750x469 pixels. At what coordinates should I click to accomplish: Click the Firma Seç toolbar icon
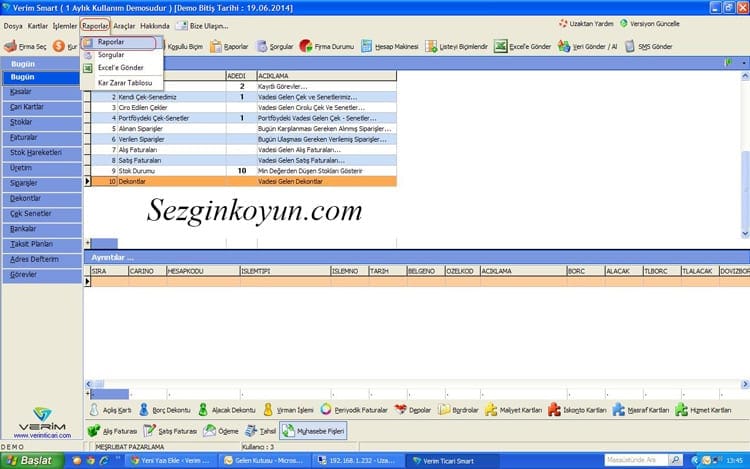point(11,46)
